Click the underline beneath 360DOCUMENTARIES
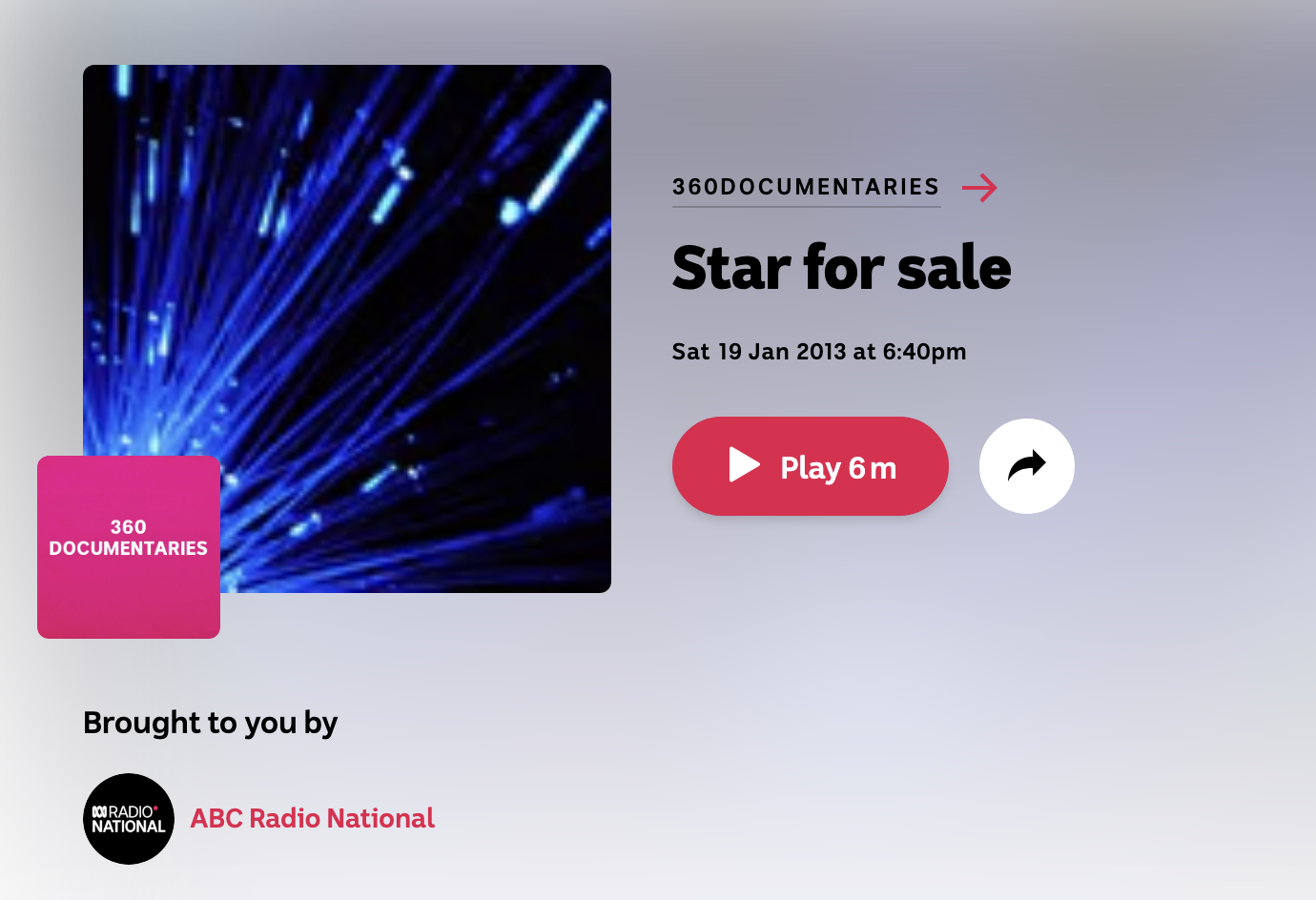 [807, 206]
